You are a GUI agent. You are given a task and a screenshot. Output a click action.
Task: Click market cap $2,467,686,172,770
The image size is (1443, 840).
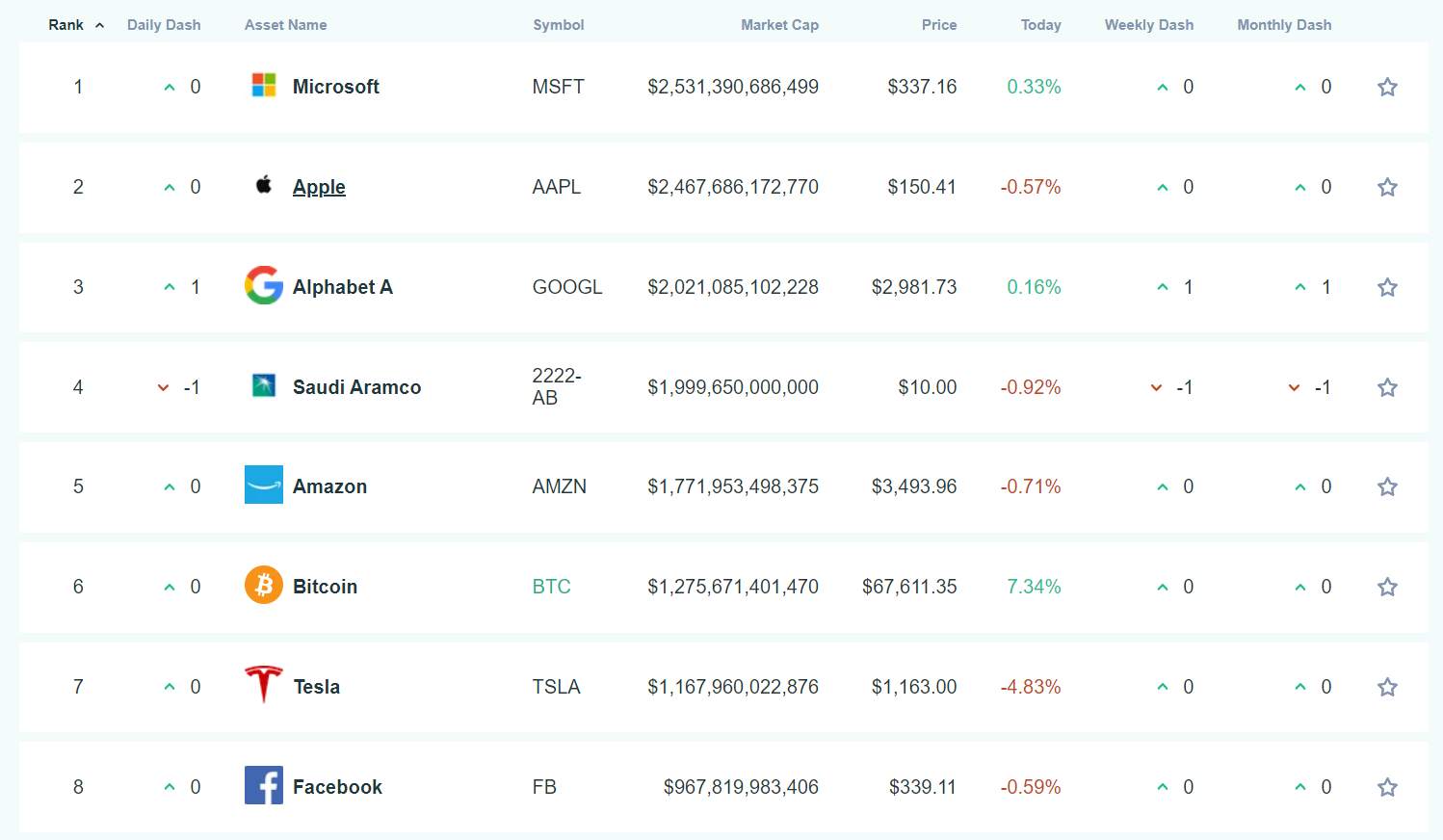tap(733, 187)
